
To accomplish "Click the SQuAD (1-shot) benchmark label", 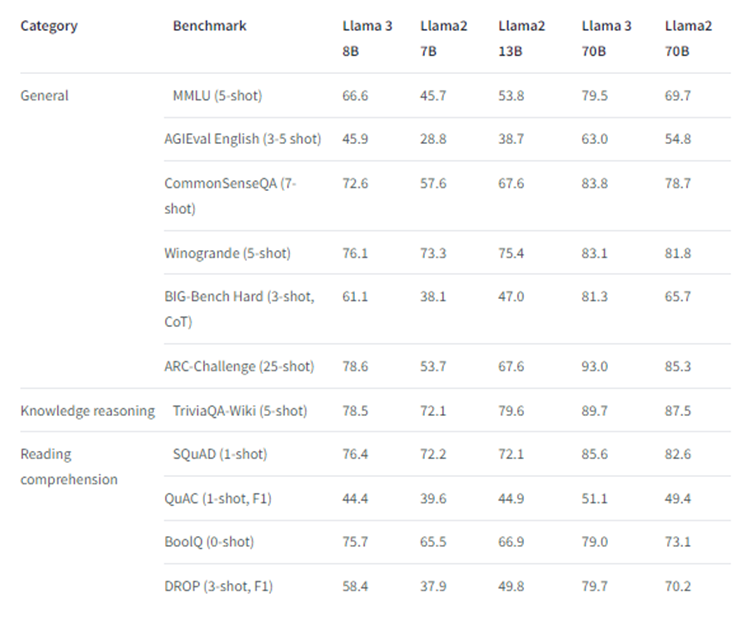I will tap(220, 454).
